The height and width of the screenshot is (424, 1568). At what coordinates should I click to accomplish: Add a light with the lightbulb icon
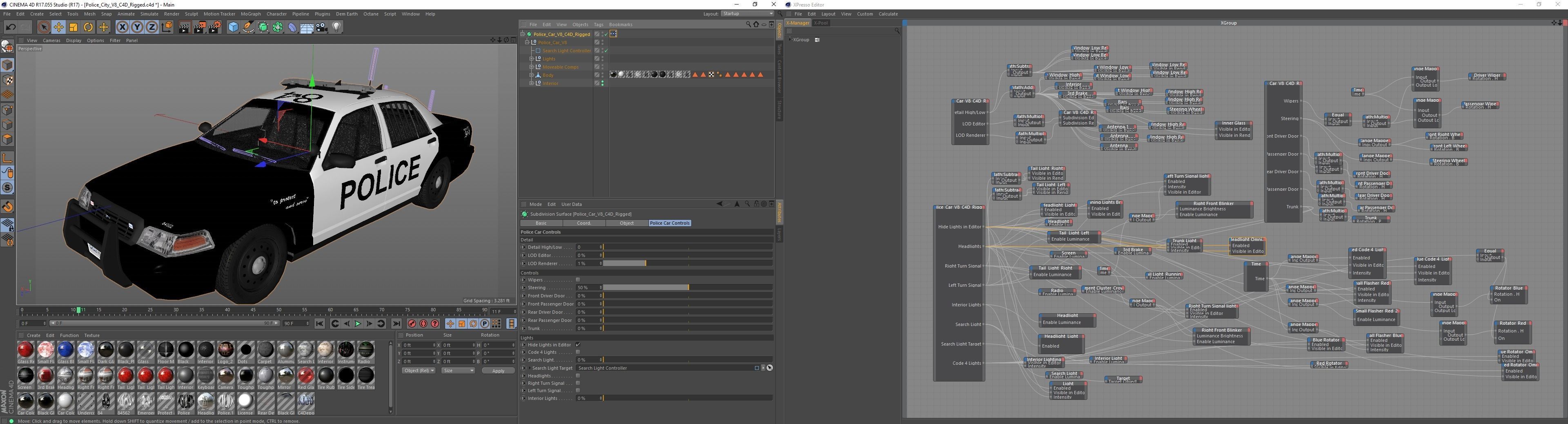336,27
